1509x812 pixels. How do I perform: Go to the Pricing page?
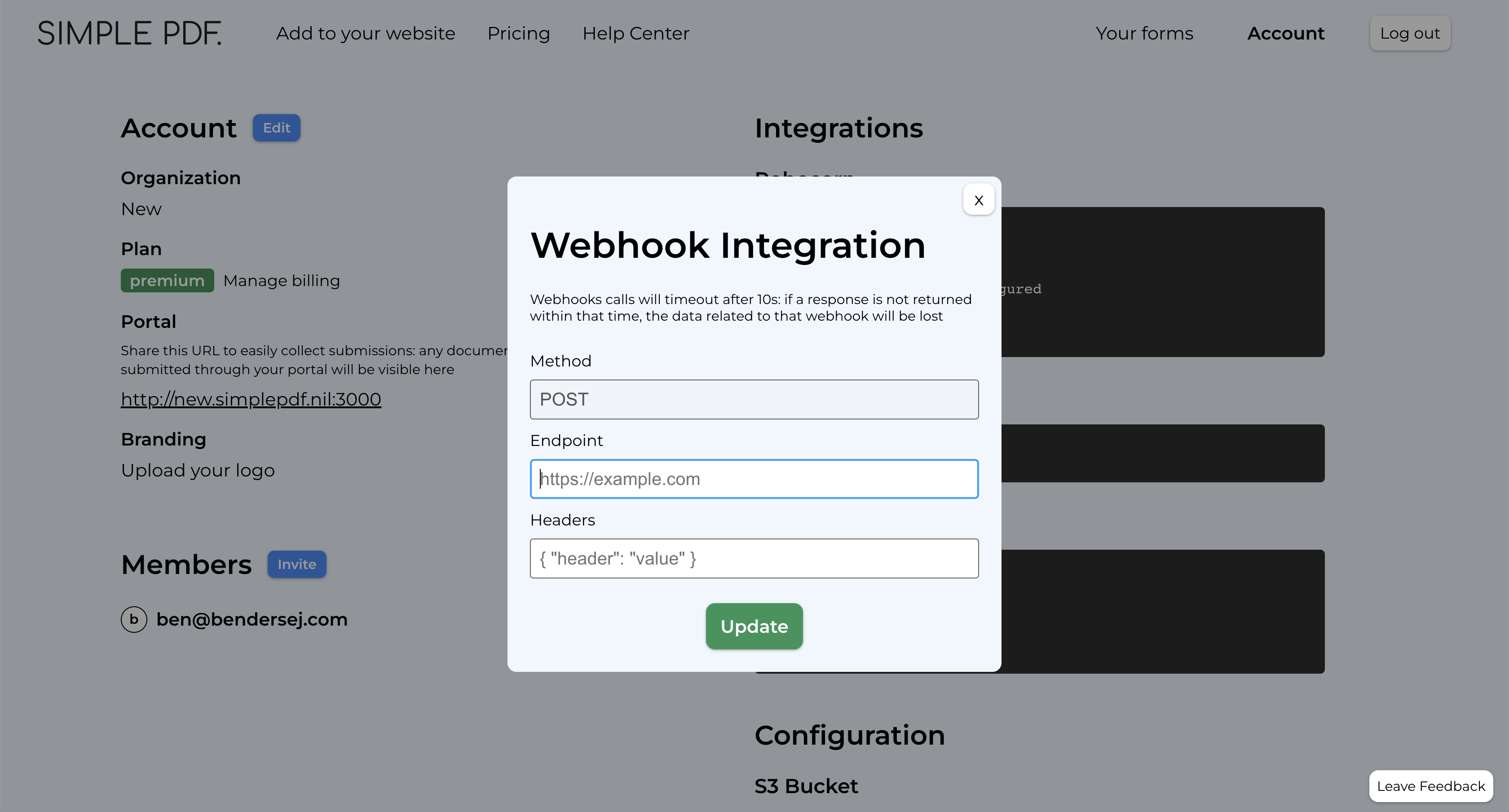pyautogui.click(x=518, y=33)
